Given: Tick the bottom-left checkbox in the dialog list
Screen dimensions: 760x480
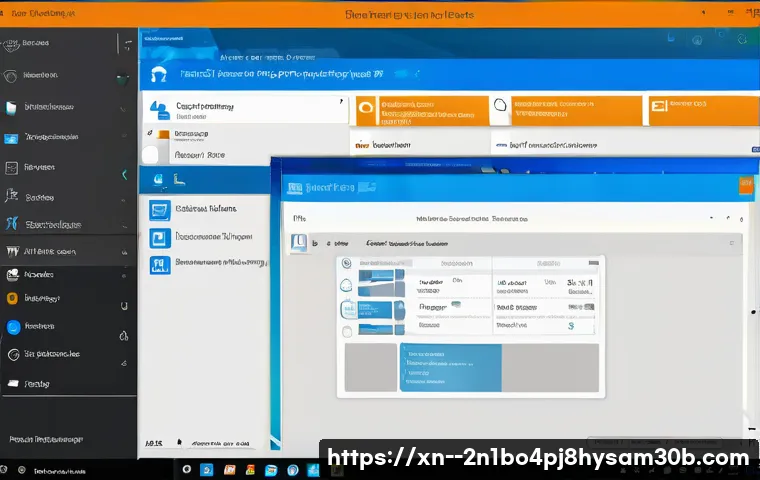Looking at the screenshot, I should click(347, 330).
